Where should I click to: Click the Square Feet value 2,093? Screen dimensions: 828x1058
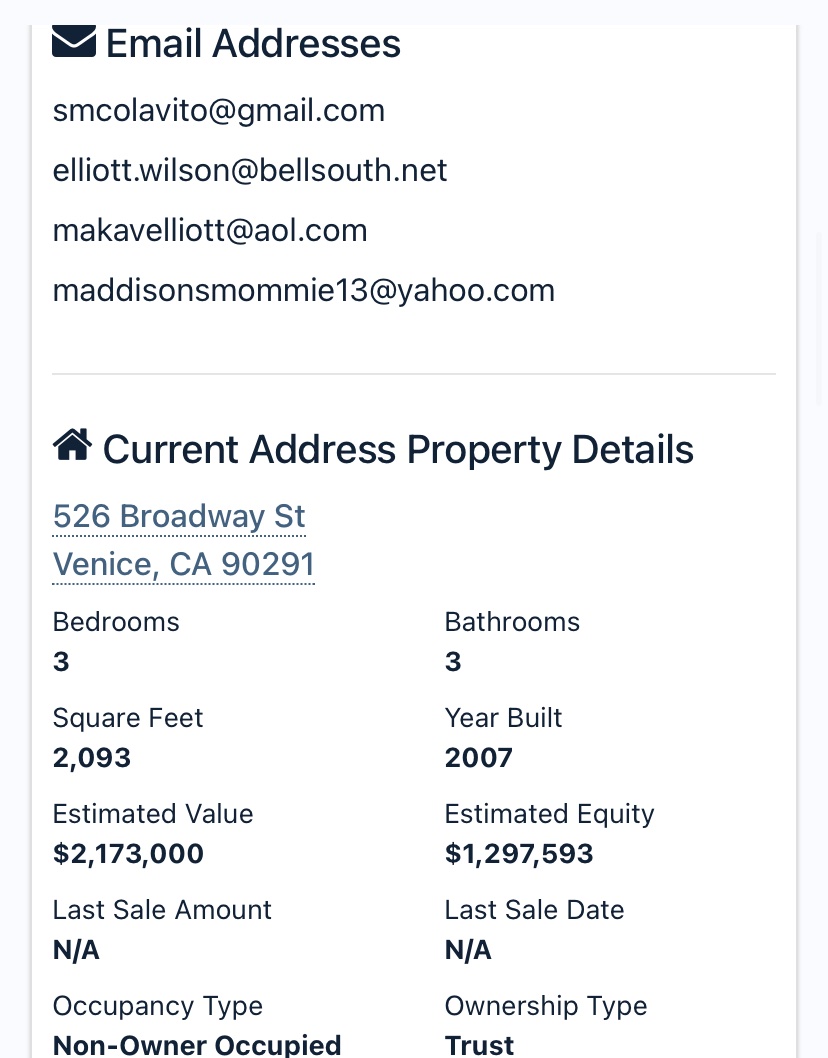click(x=92, y=758)
